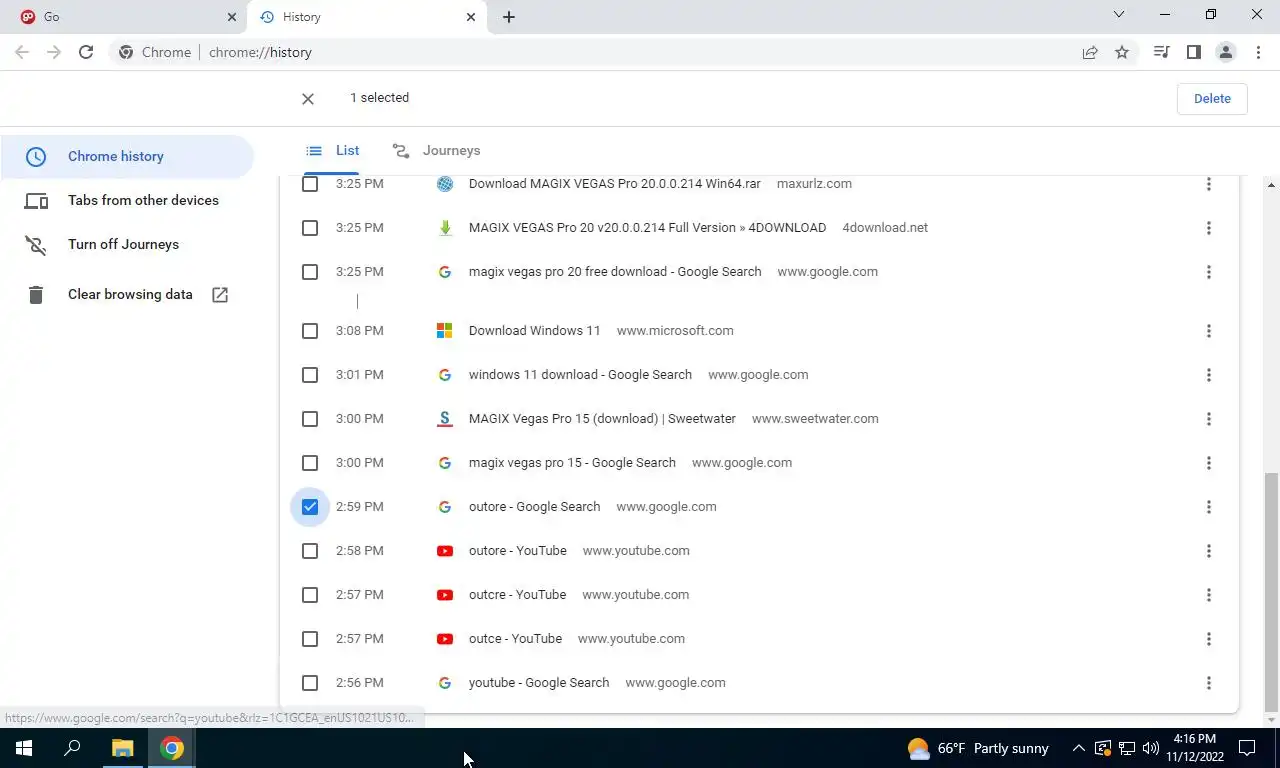Delete the selected history item

(1212, 98)
